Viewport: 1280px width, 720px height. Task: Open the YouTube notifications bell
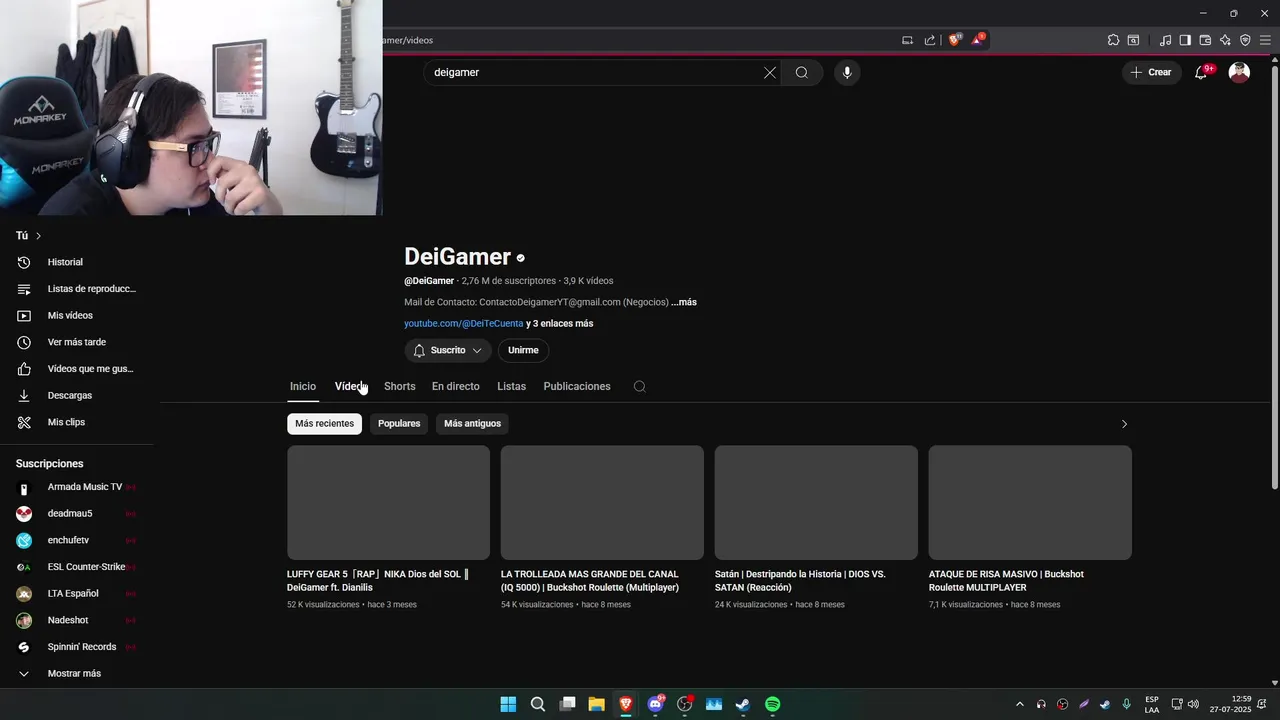(x=1202, y=72)
